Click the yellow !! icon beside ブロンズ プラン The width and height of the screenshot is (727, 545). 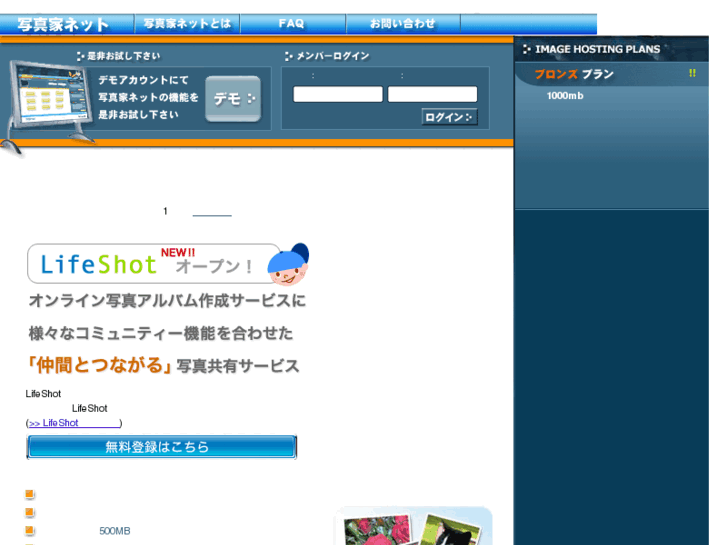coord(692,73)
